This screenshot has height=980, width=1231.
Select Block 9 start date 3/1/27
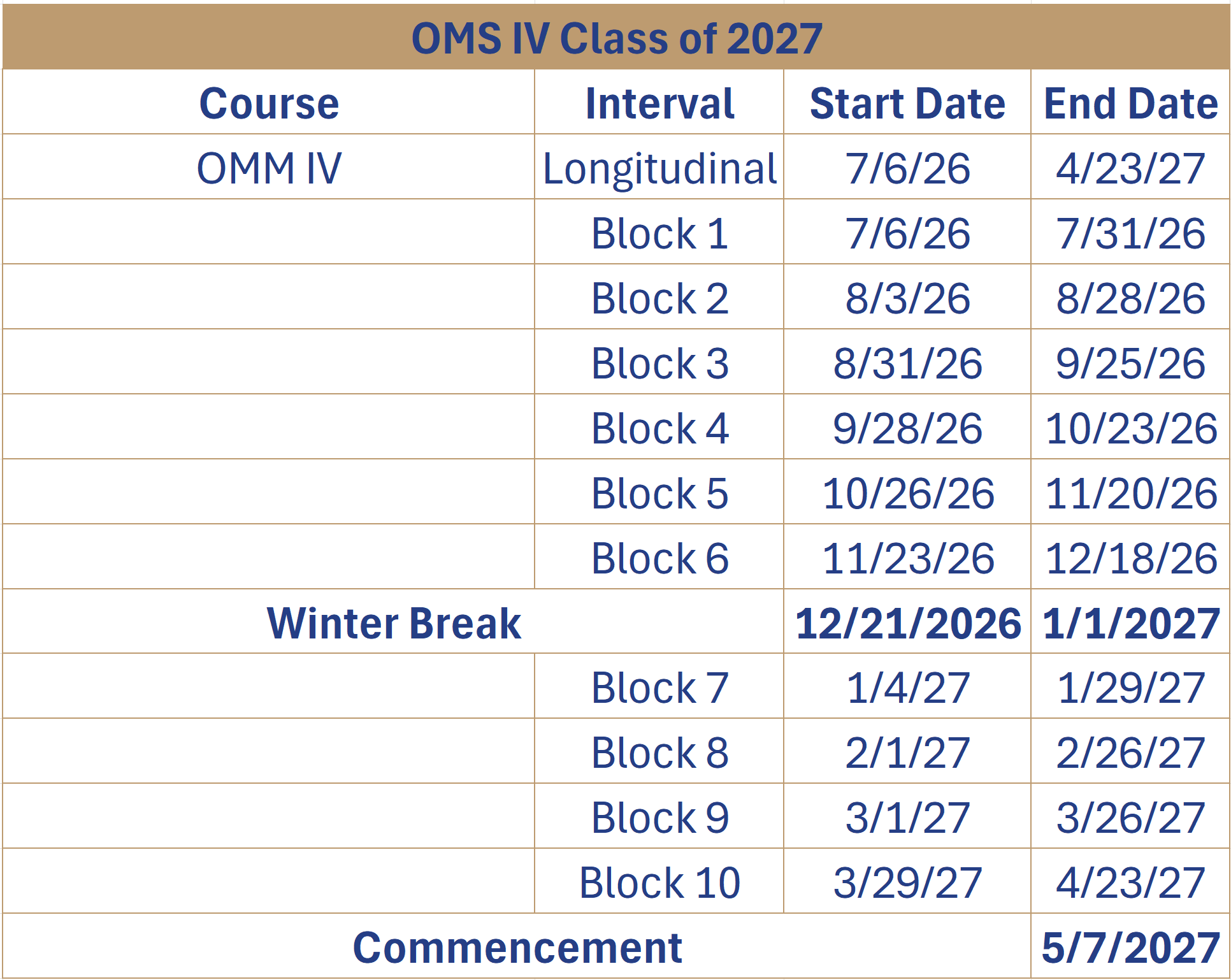907,818
